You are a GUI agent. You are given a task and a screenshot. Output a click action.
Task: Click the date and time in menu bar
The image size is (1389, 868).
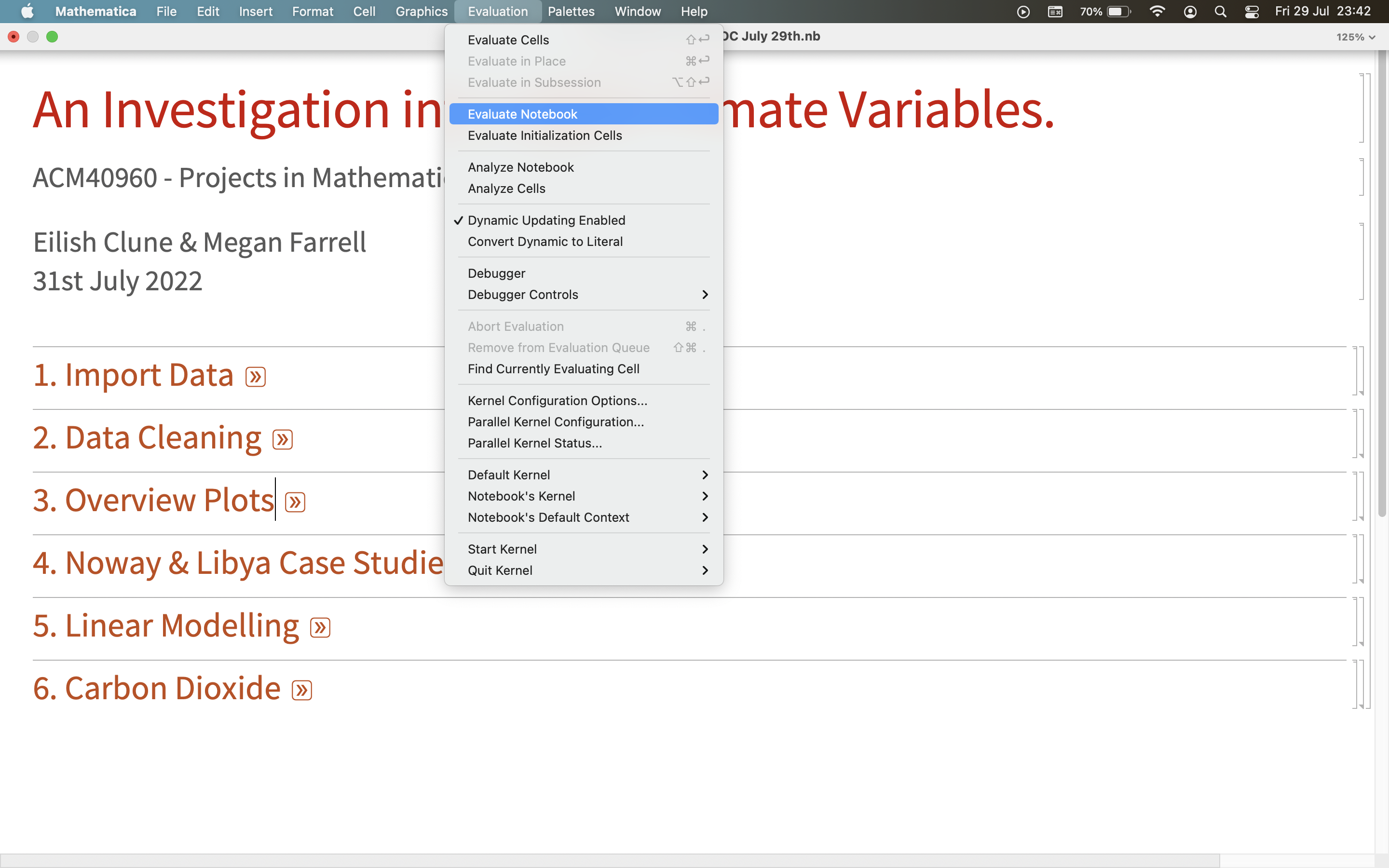1322,12
